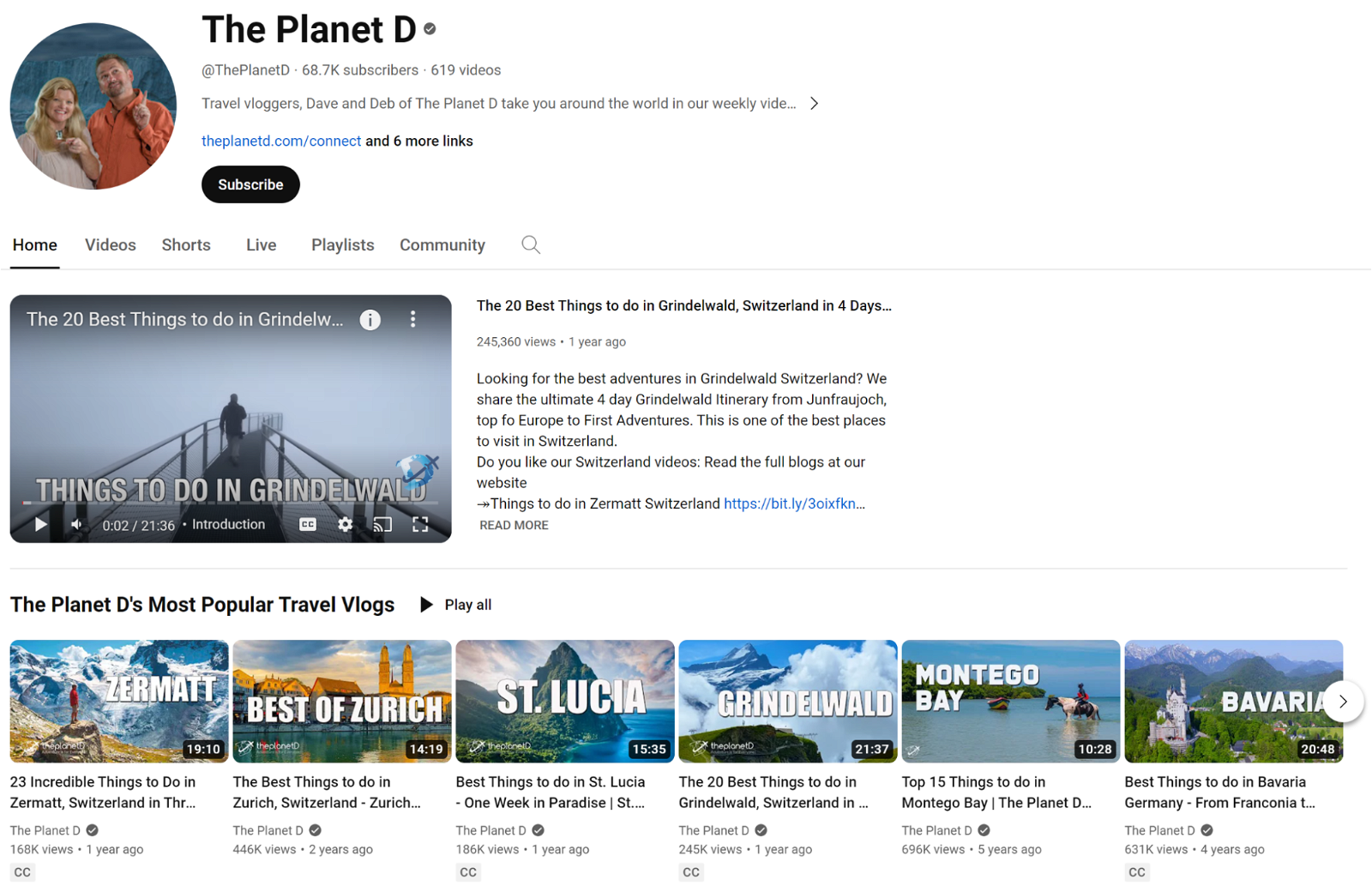Open the player's three-dot menu

(x=413, y=320)
